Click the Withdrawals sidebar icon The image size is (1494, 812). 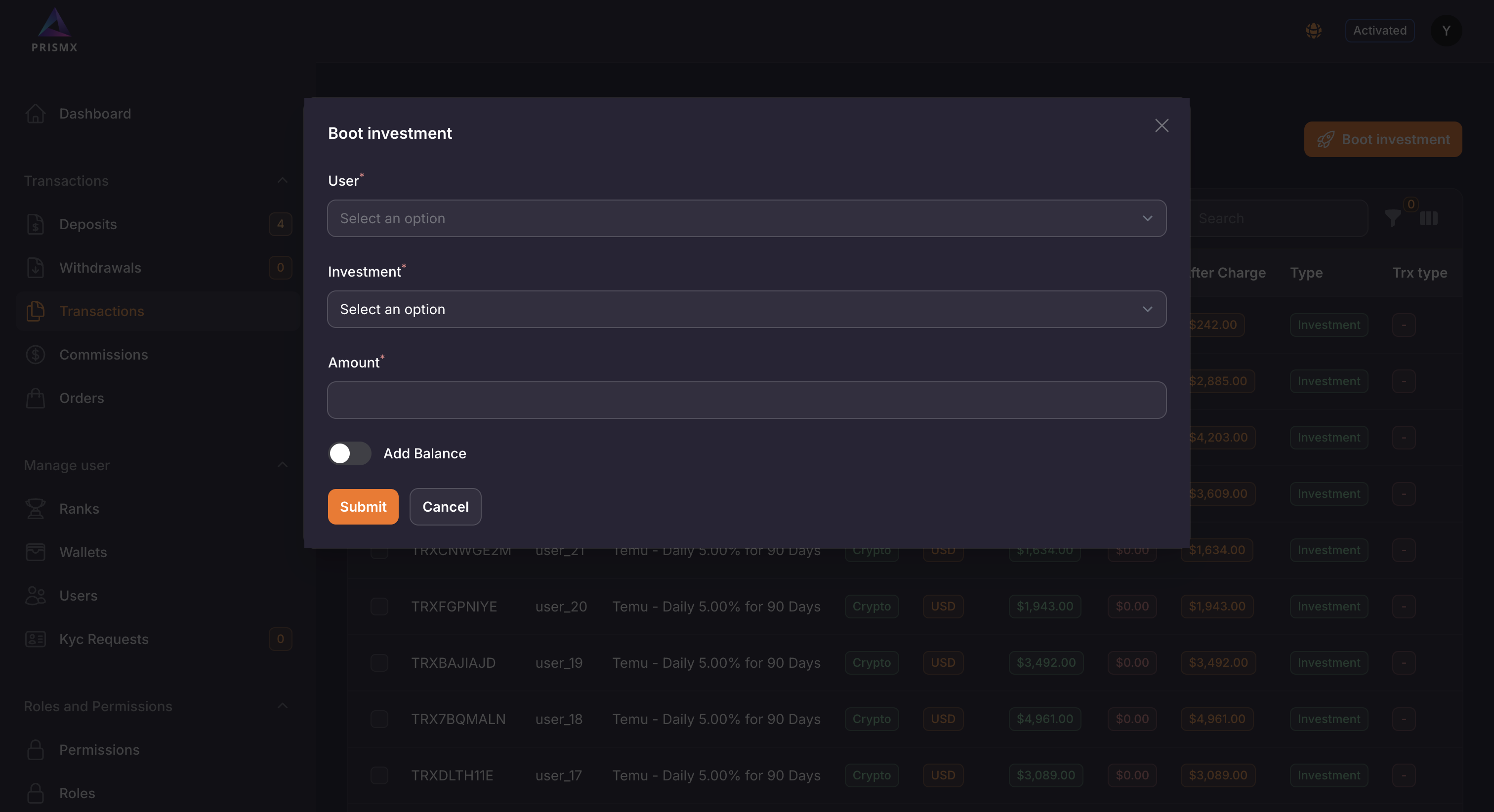(36, 268)
